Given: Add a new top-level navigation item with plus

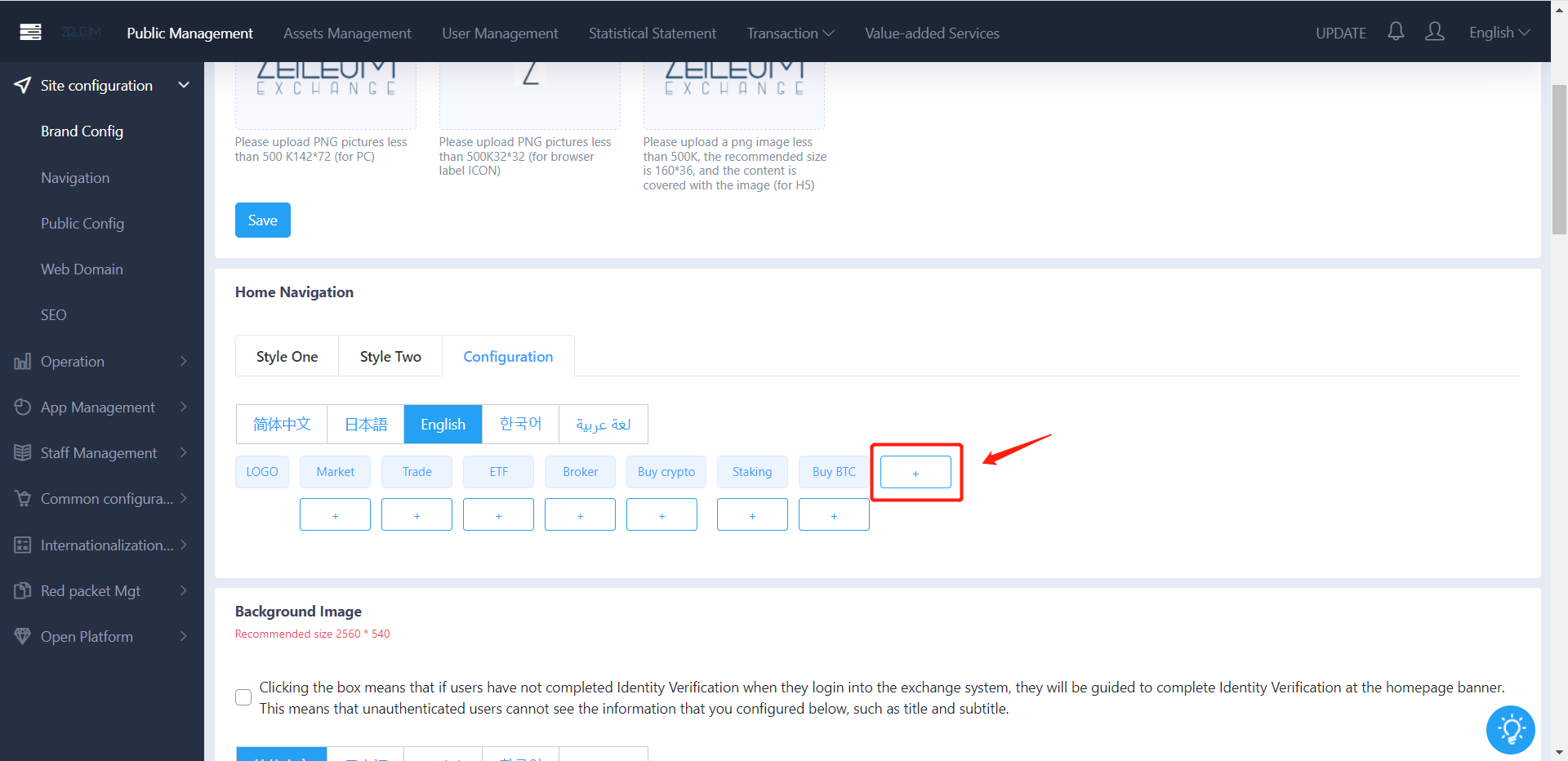Looking at the screenshot, I should (x=915, y=472).
